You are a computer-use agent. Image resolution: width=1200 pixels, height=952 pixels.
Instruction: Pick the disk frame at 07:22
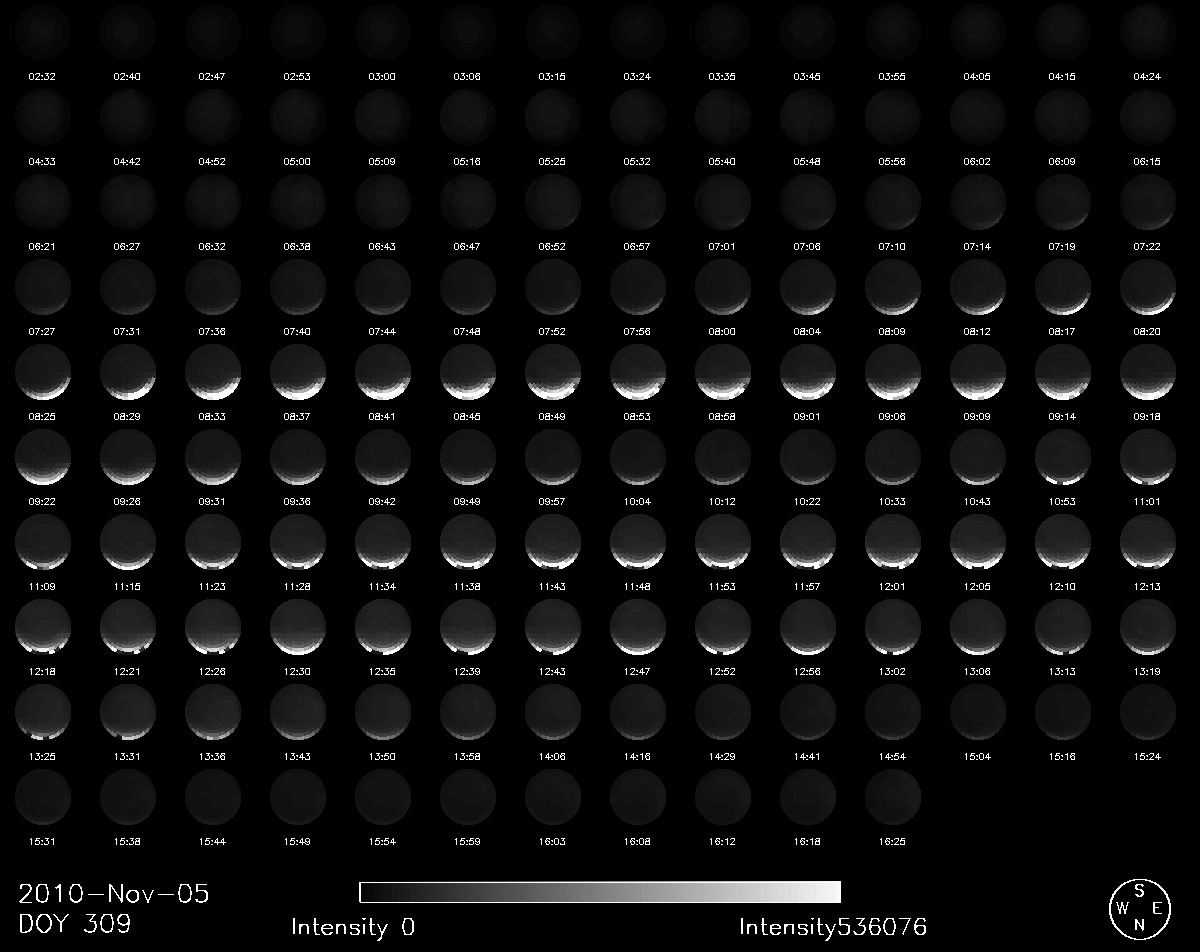(1148, 201)
